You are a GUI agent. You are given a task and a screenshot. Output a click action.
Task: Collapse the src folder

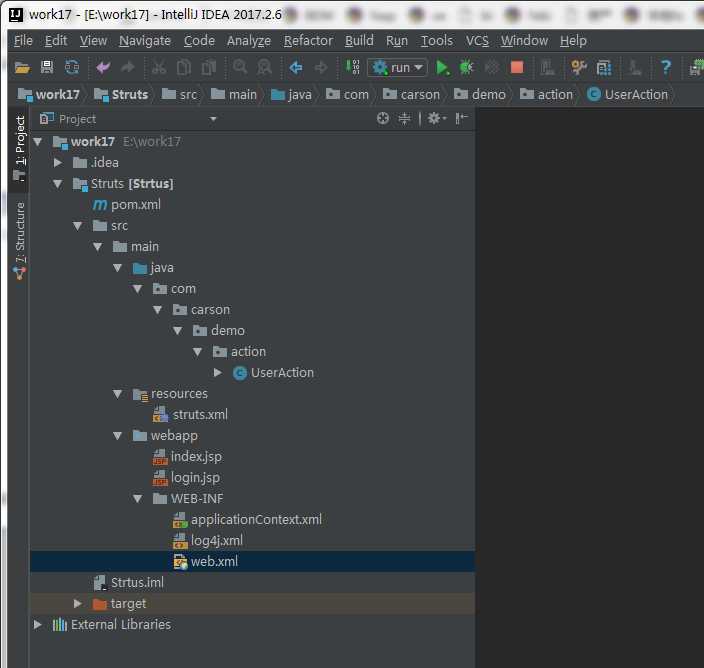78,226
